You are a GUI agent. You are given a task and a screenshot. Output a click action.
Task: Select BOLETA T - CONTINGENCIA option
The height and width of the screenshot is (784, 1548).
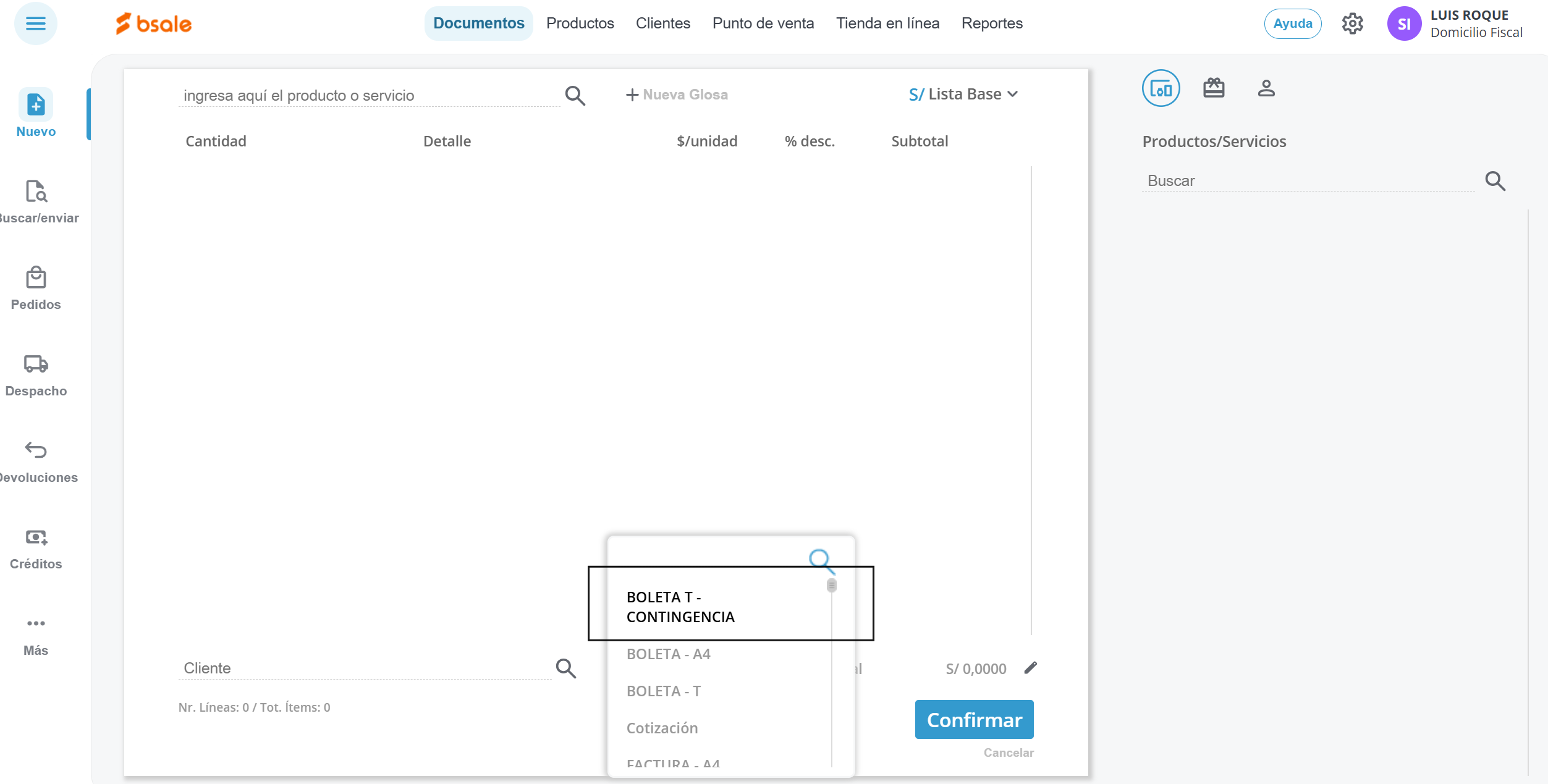pyautogui.click(x=680, y=607)
